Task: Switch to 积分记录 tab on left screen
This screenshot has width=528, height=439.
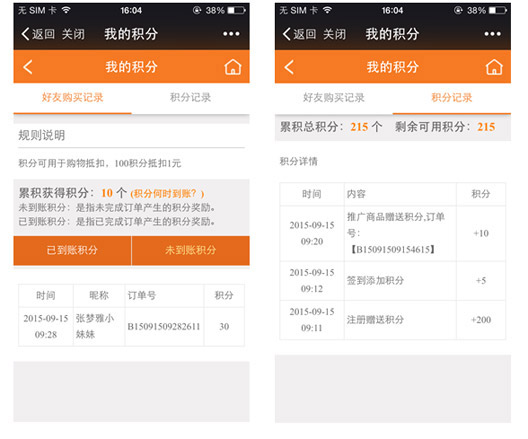Action: coord(191,98)
